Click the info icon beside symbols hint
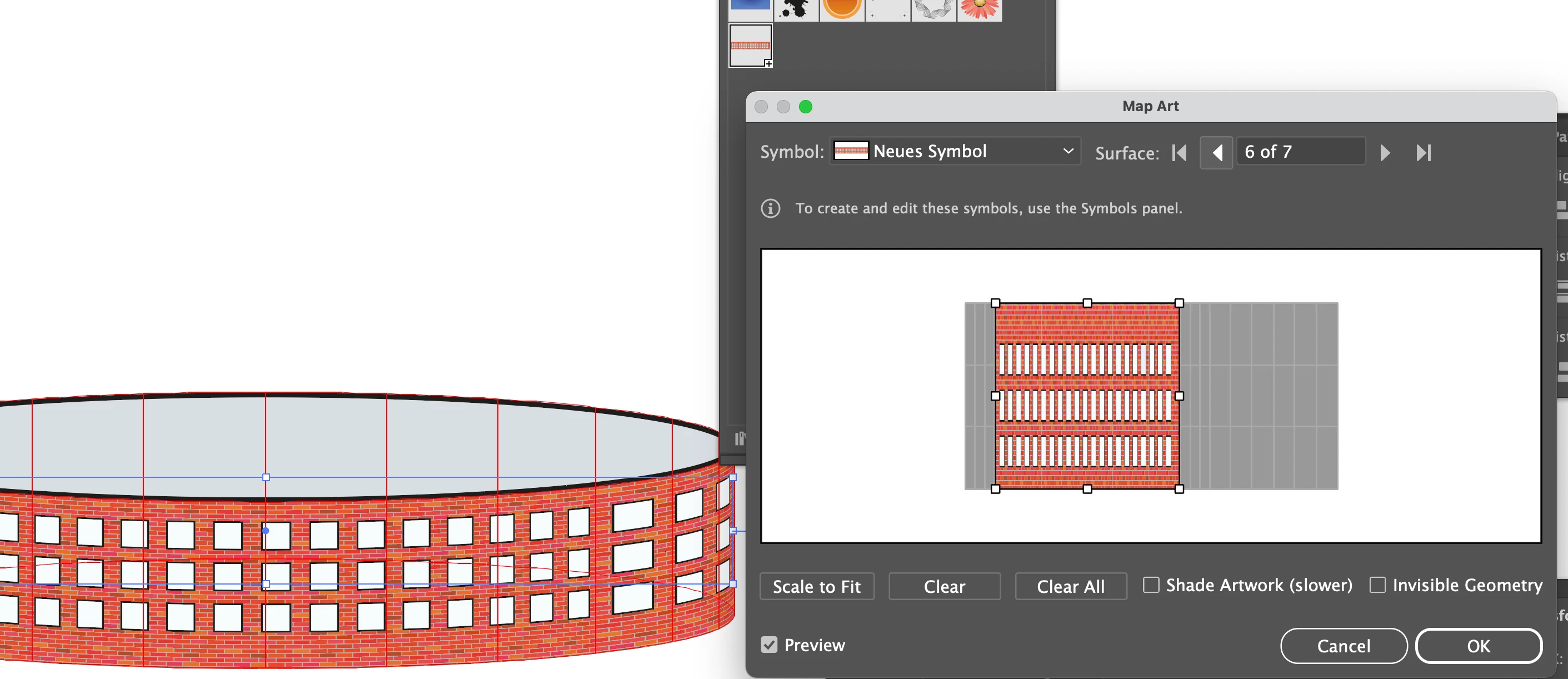Screen dimensions: 1568x679 (770, 208)
